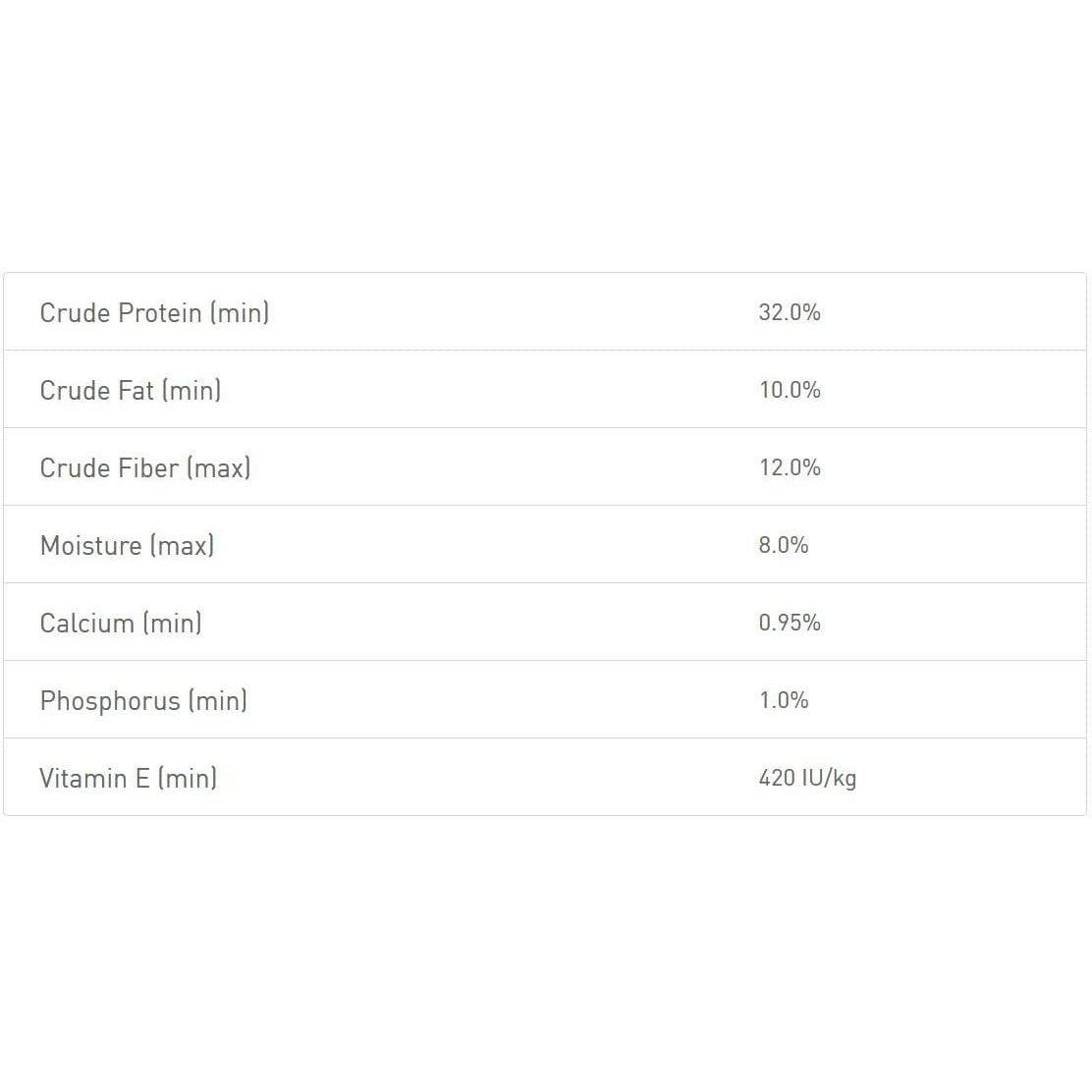Select the 420 IU/kg value

[807, 778]
